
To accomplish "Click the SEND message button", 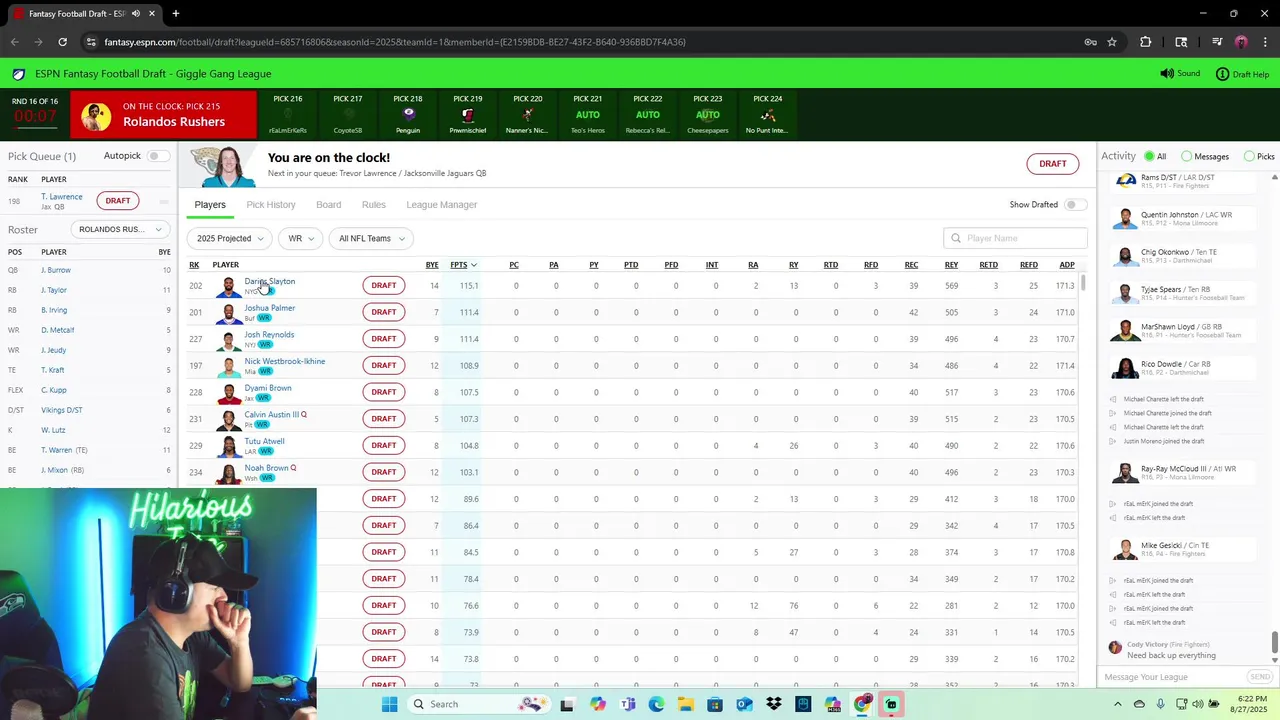I will pyautogui.click(x=1260, y=677).
